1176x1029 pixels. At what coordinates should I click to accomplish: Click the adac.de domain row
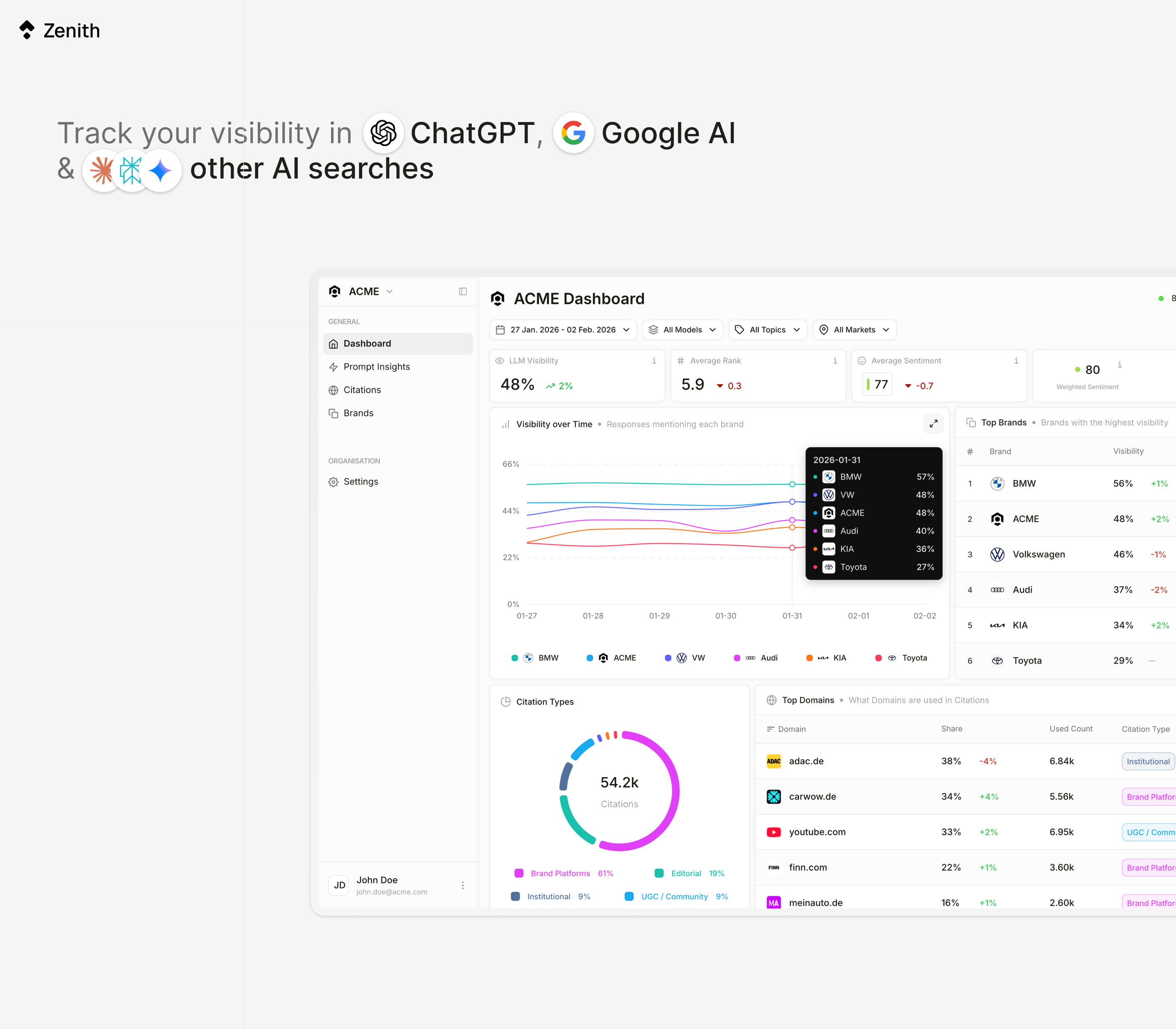[x=806, y=761]
